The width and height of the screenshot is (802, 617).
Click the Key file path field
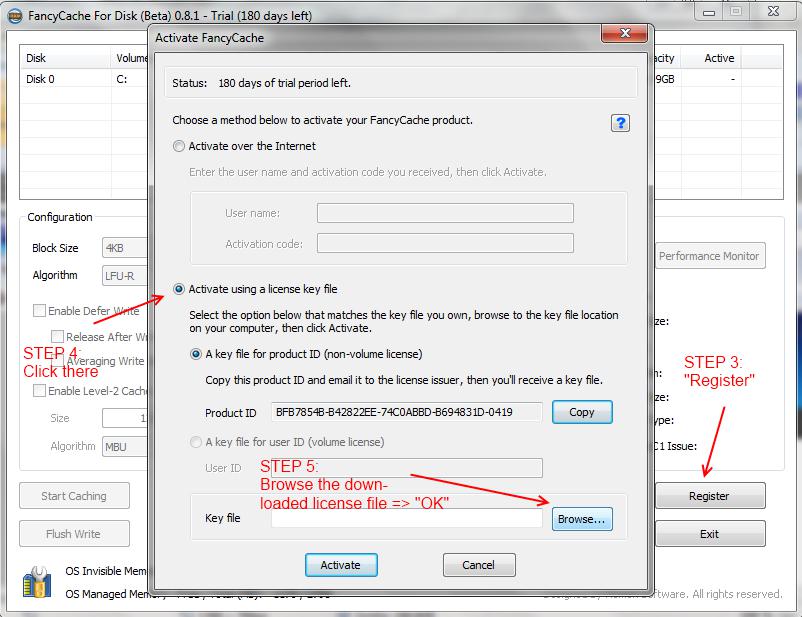tap(407, 519)
